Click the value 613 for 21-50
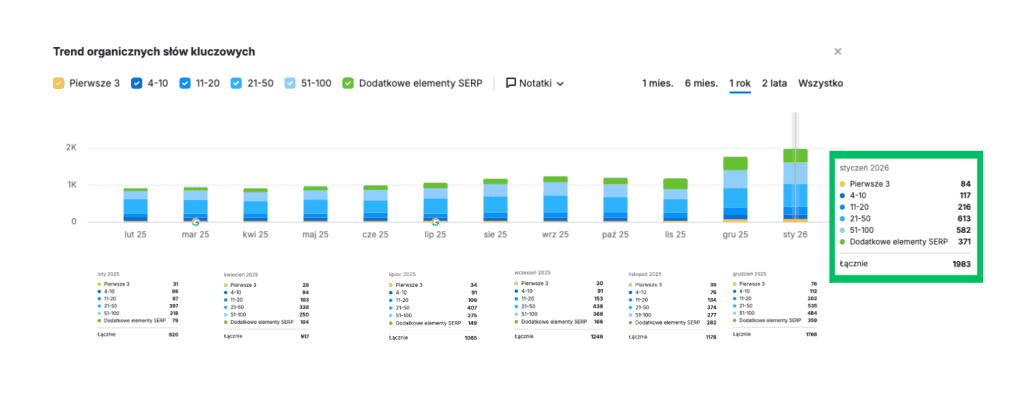 963,219
